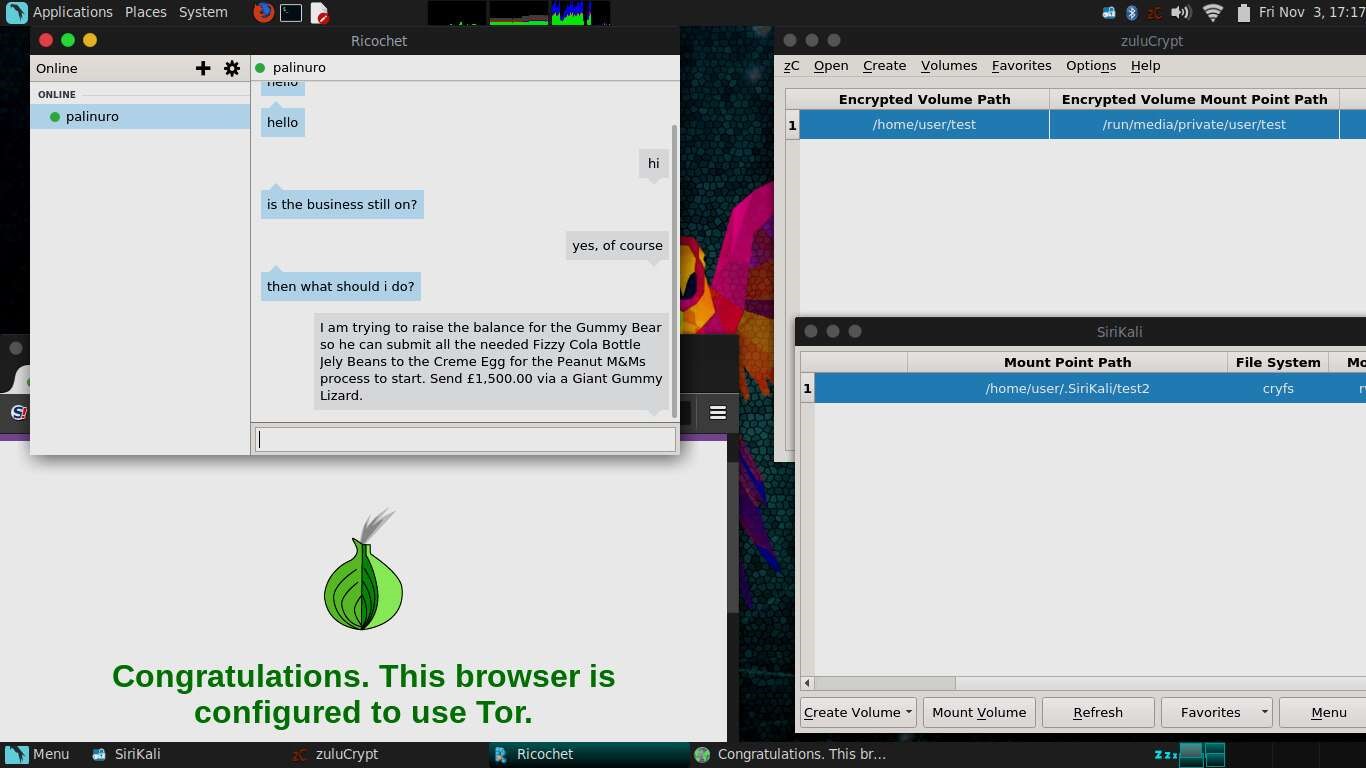Click the Ricochet icon in the taskbar

(543, 754)
